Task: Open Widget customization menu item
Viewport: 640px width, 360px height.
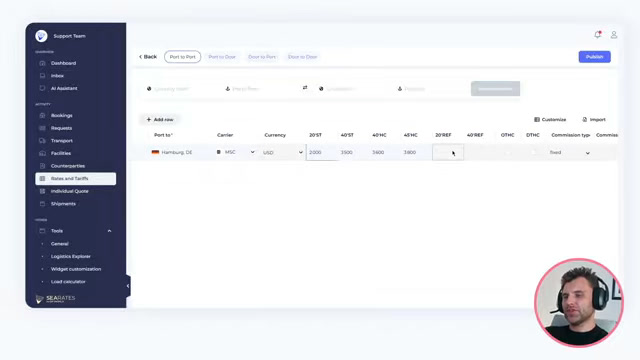Action: coord(76,269)
